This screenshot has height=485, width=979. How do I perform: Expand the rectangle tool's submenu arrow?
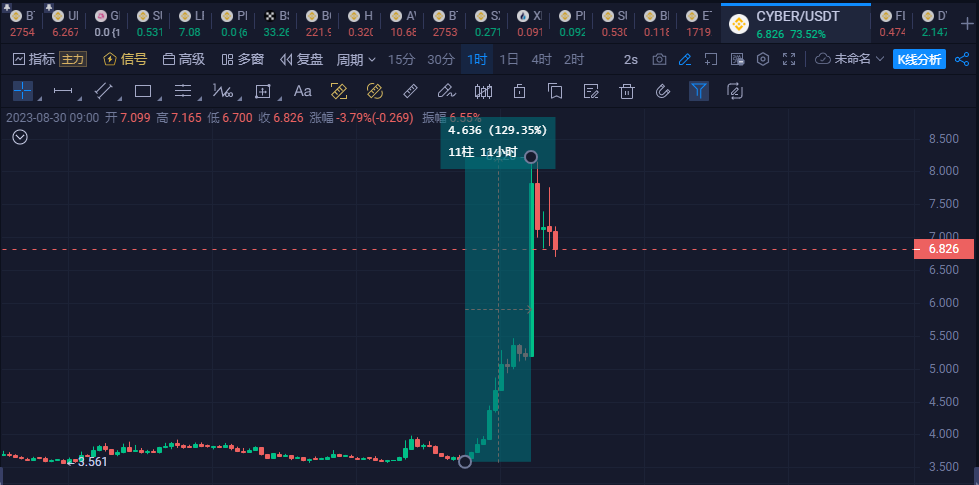coord(159,99)
